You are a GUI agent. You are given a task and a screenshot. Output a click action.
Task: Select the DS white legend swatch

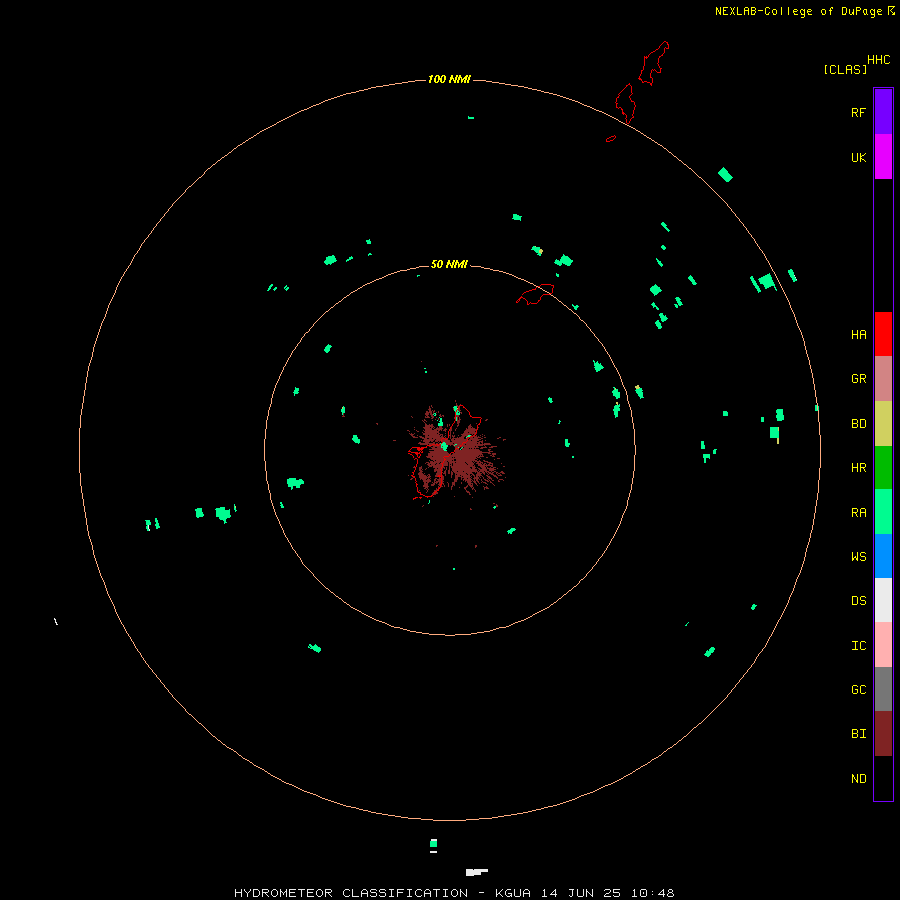click(883, 600)
